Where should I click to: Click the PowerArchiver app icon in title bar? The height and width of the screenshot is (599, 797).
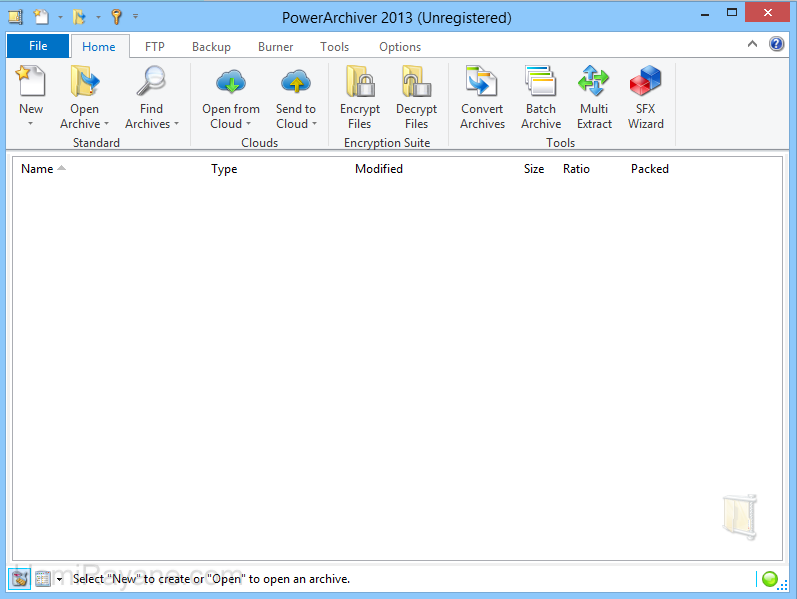(16, 17)
